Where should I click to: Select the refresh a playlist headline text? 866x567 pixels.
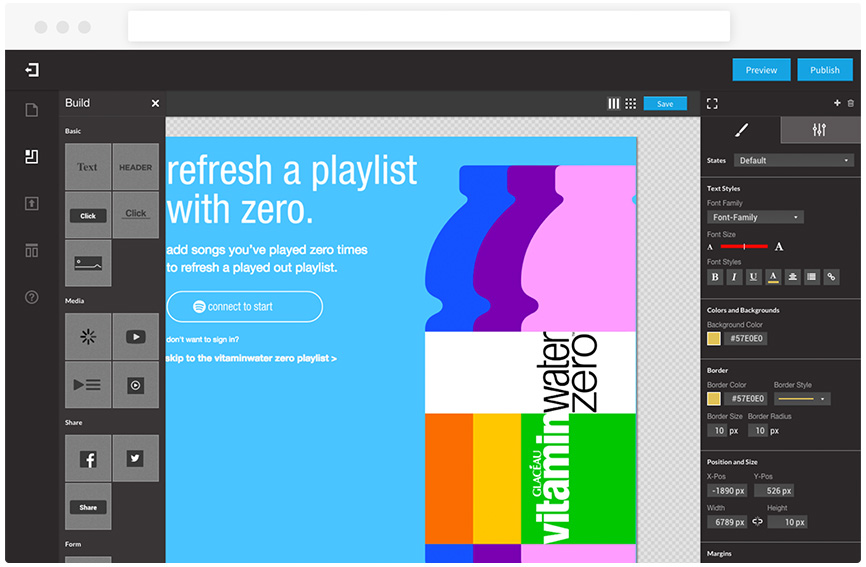coord(292,190)
